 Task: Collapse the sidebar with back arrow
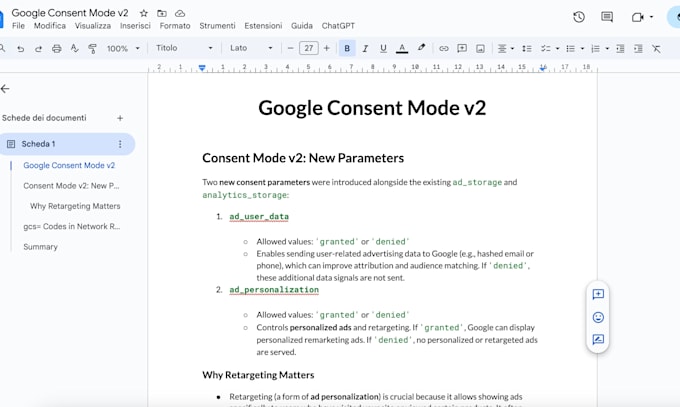5,89
